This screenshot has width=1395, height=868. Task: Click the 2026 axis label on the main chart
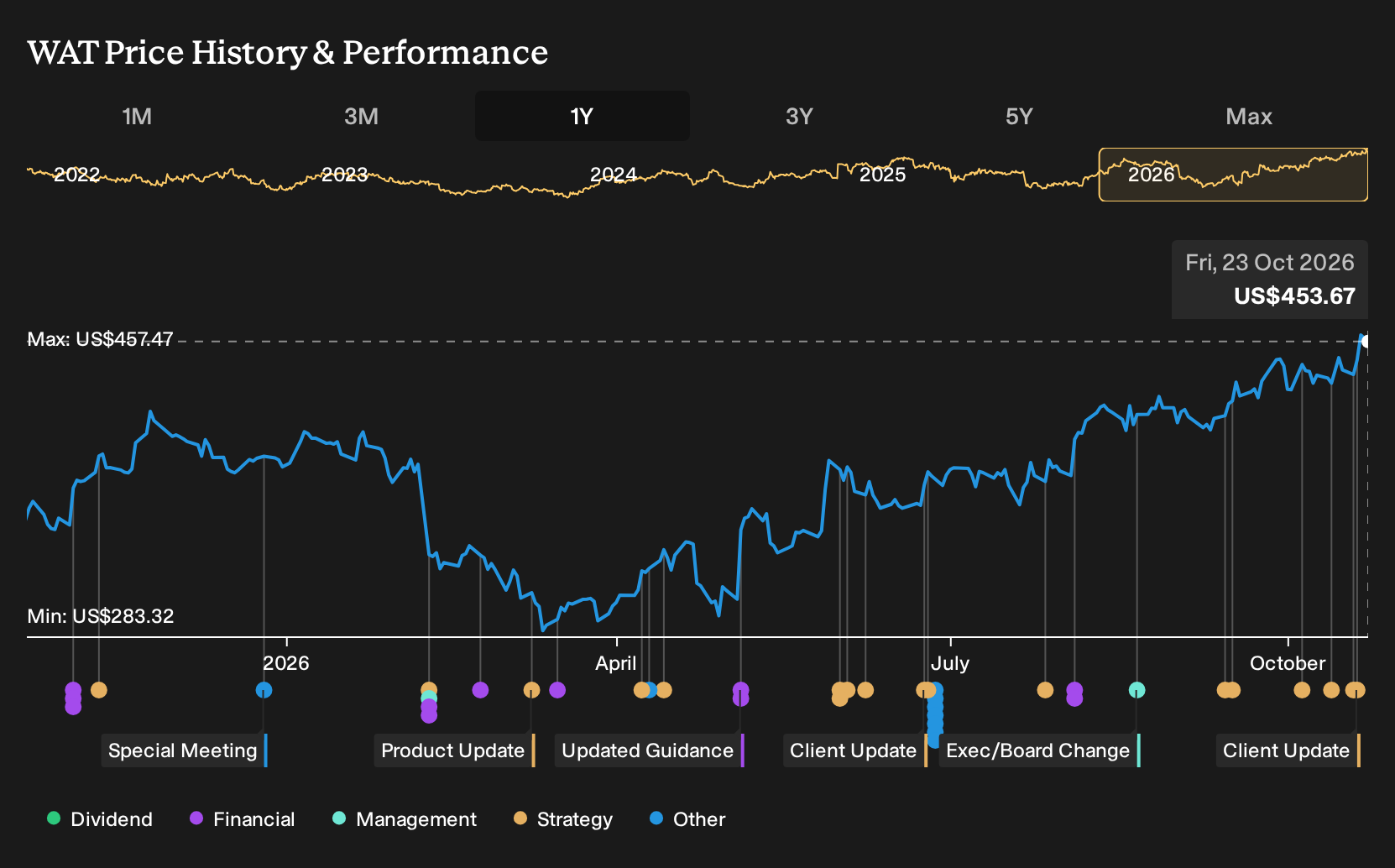coord(286,663)
